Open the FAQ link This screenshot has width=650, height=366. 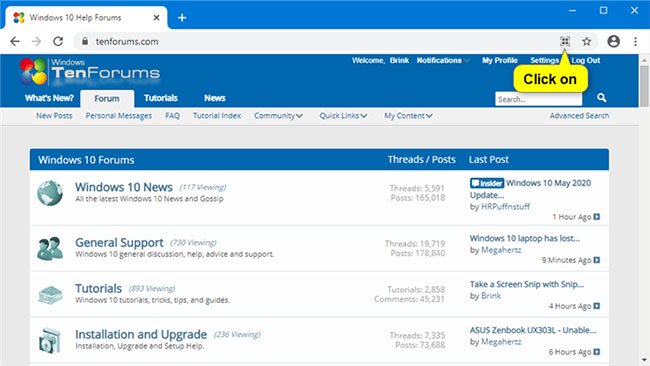click(x=172, y=116)
